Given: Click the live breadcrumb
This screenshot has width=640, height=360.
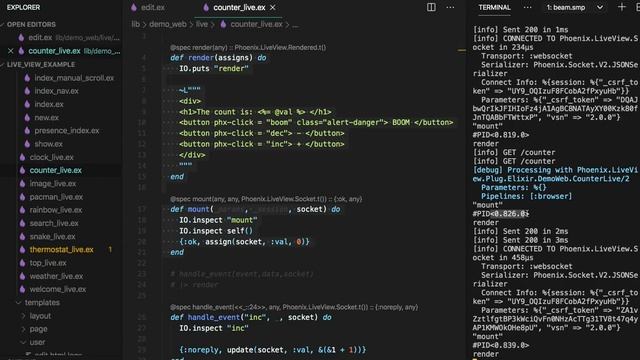Looking at the screenshot, I should pyautogui.click(x=202, y=24).
